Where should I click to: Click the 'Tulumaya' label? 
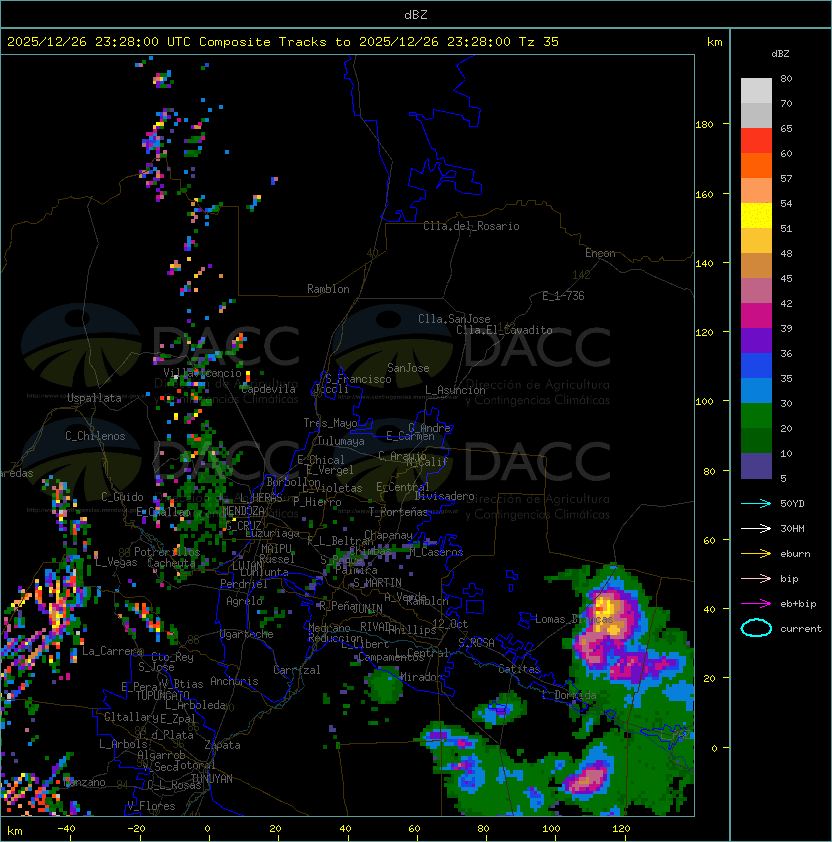pos(341,441)
